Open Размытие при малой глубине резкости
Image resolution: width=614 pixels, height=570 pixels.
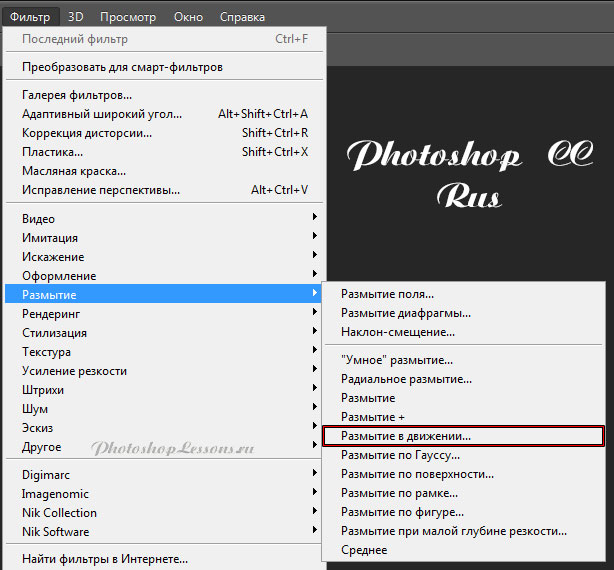click(463, 531)
